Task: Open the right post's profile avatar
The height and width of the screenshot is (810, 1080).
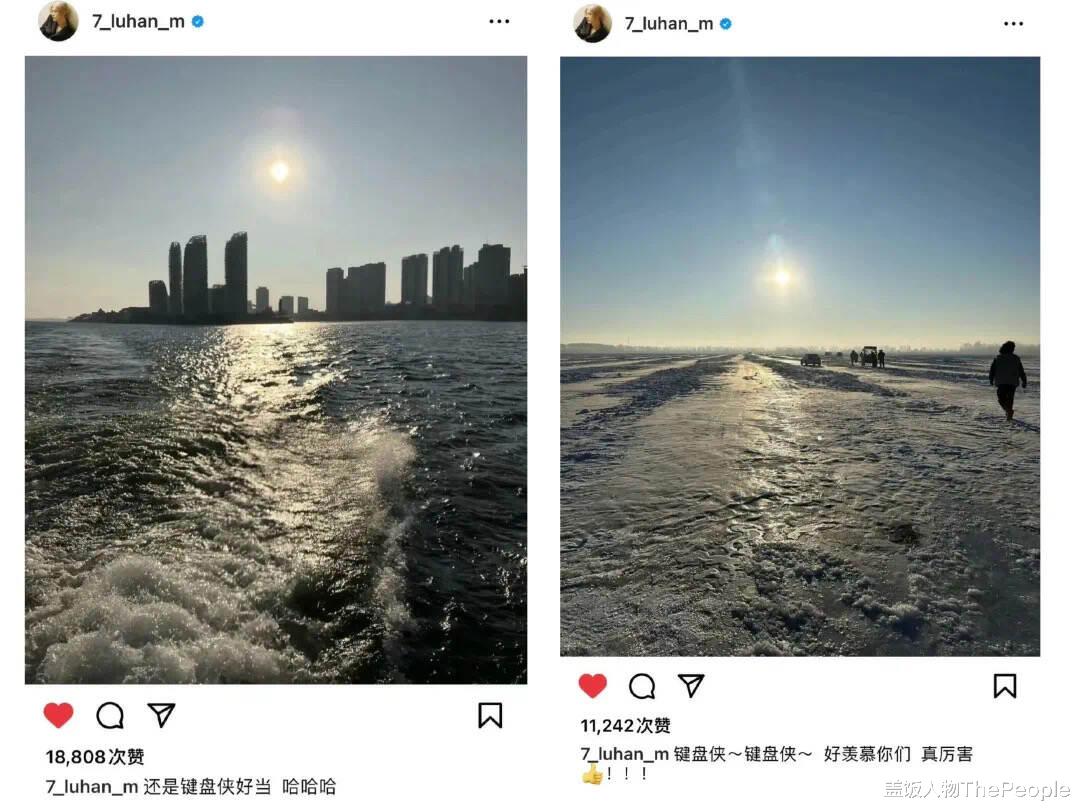Action: [x=592, y=23]
